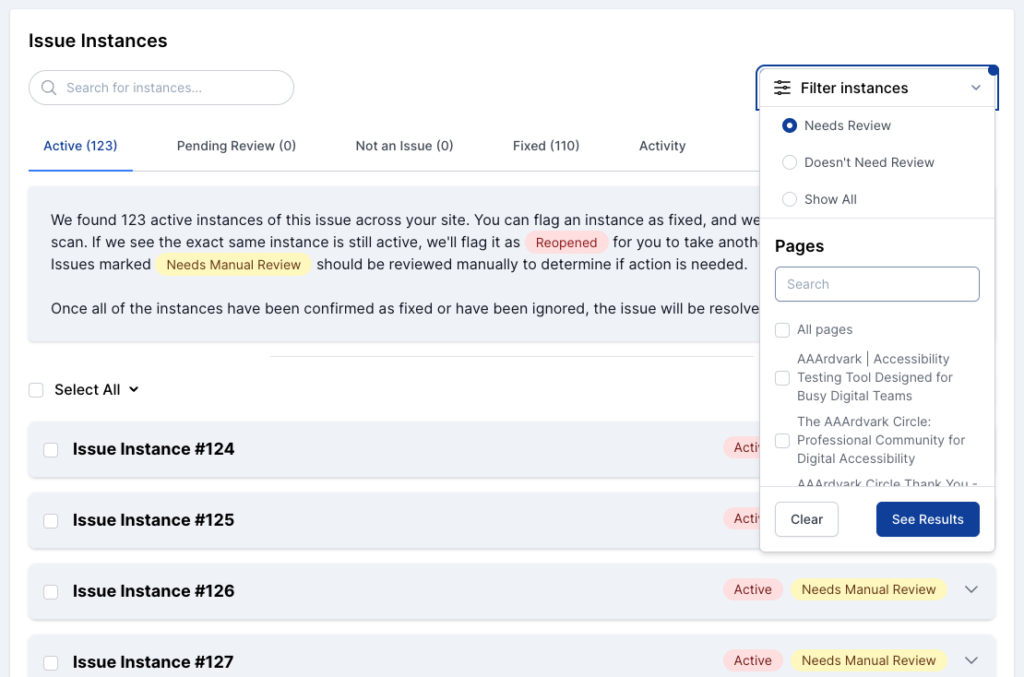Select the Needs Review radio option
Image resolution: width=1024 pixels, height=677 pixels.
click(x=790, y=126)
